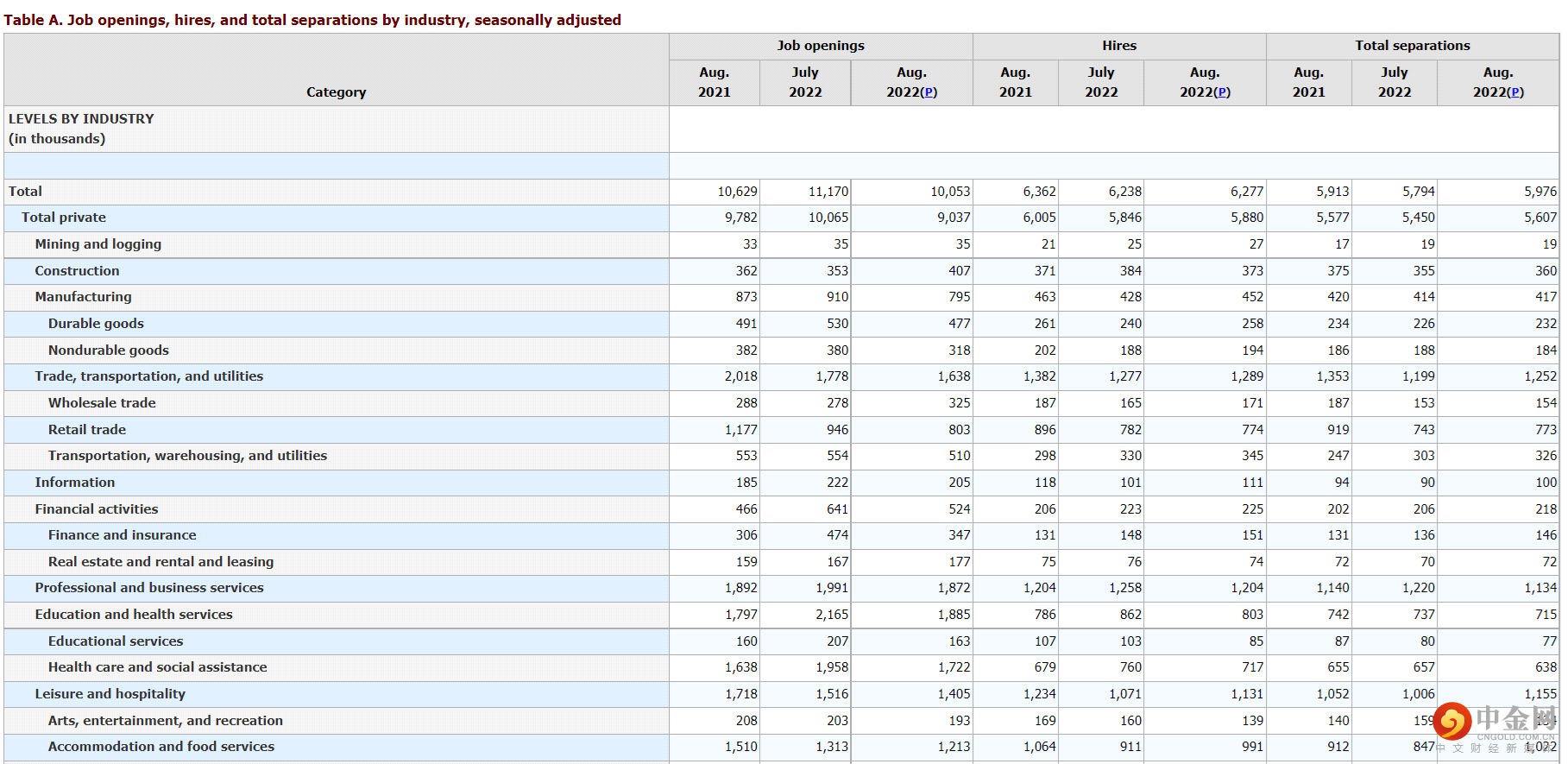Select the 'Manufacturing' row label
Screen dimensions: 1568x764
click(84, 297)
